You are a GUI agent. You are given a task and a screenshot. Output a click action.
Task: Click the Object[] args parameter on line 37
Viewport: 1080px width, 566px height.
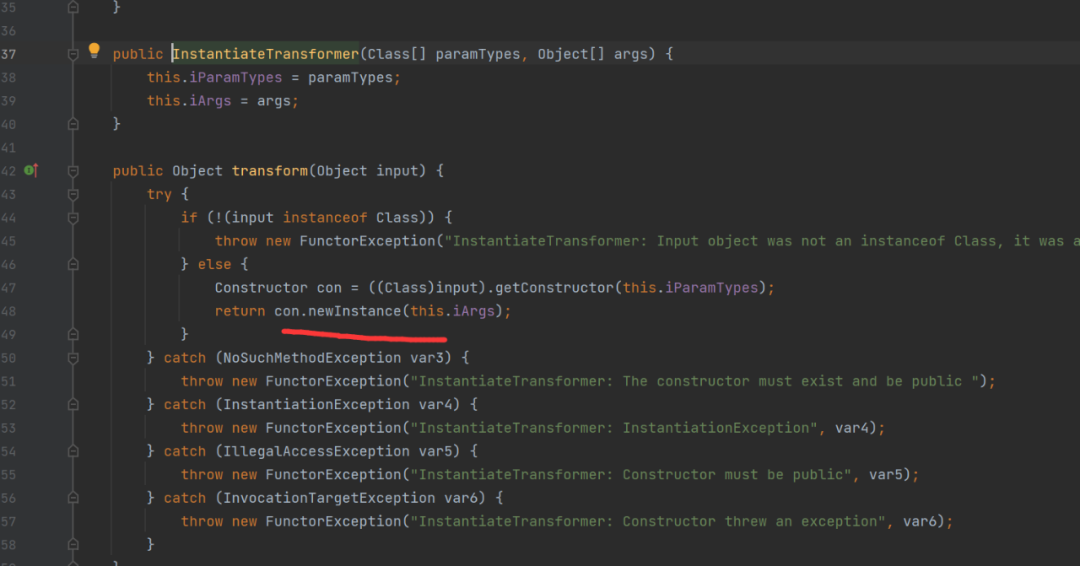point(592,54)
